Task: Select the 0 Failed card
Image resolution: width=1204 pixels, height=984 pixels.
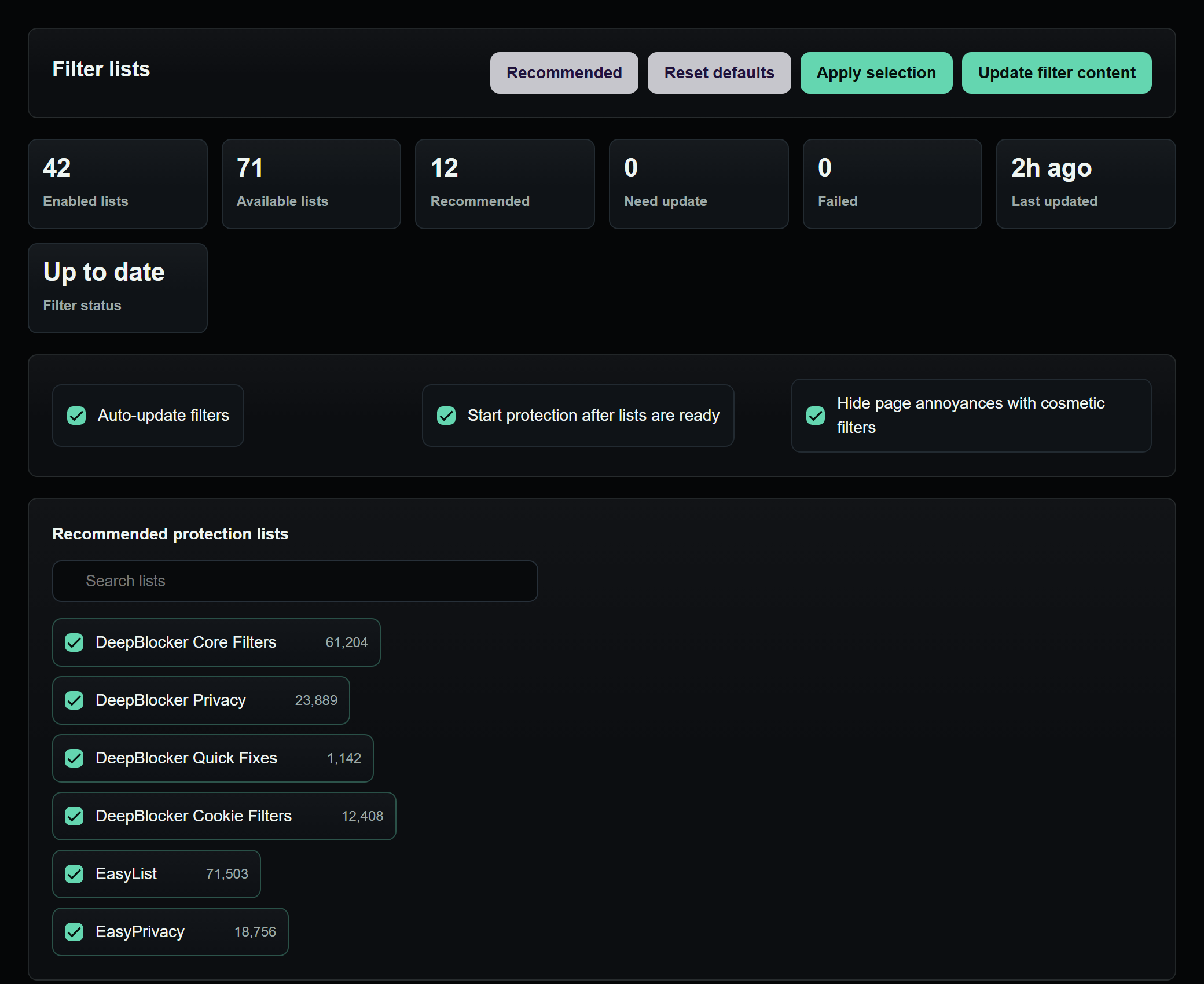Action: [893, 184]
